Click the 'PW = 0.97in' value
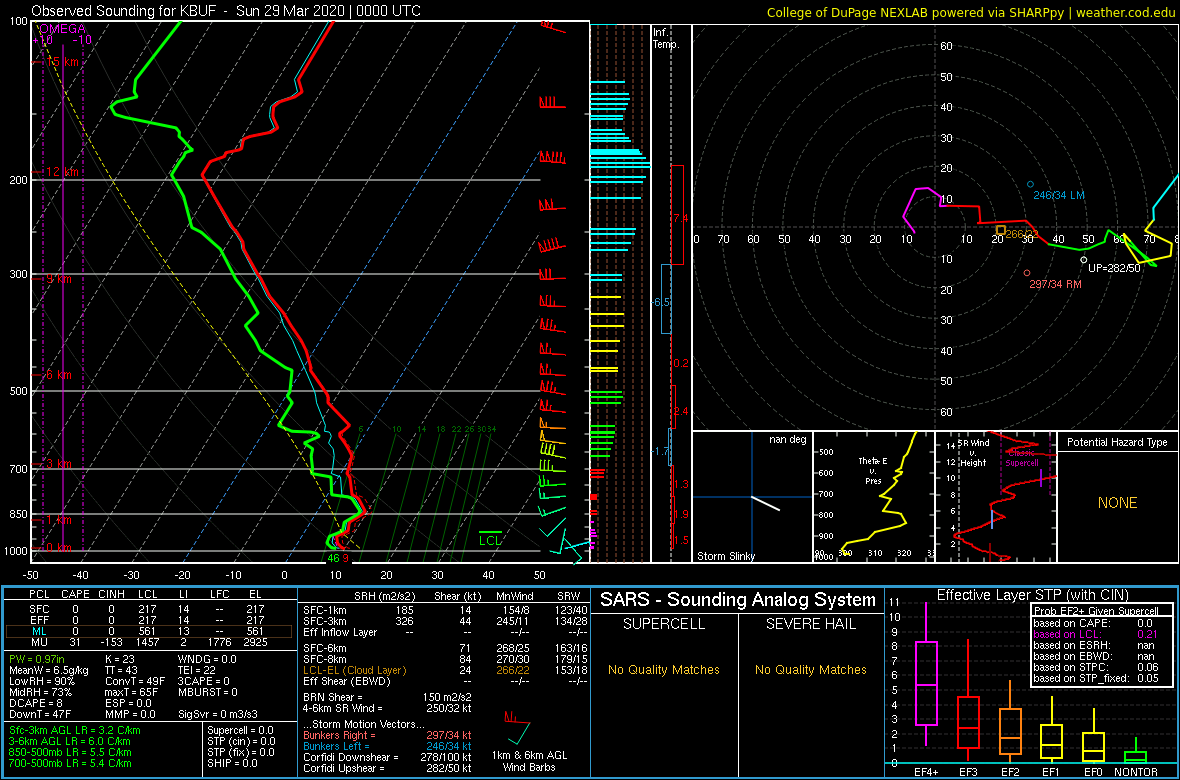Screen dimensions: 1180x780 coord(38,660)
